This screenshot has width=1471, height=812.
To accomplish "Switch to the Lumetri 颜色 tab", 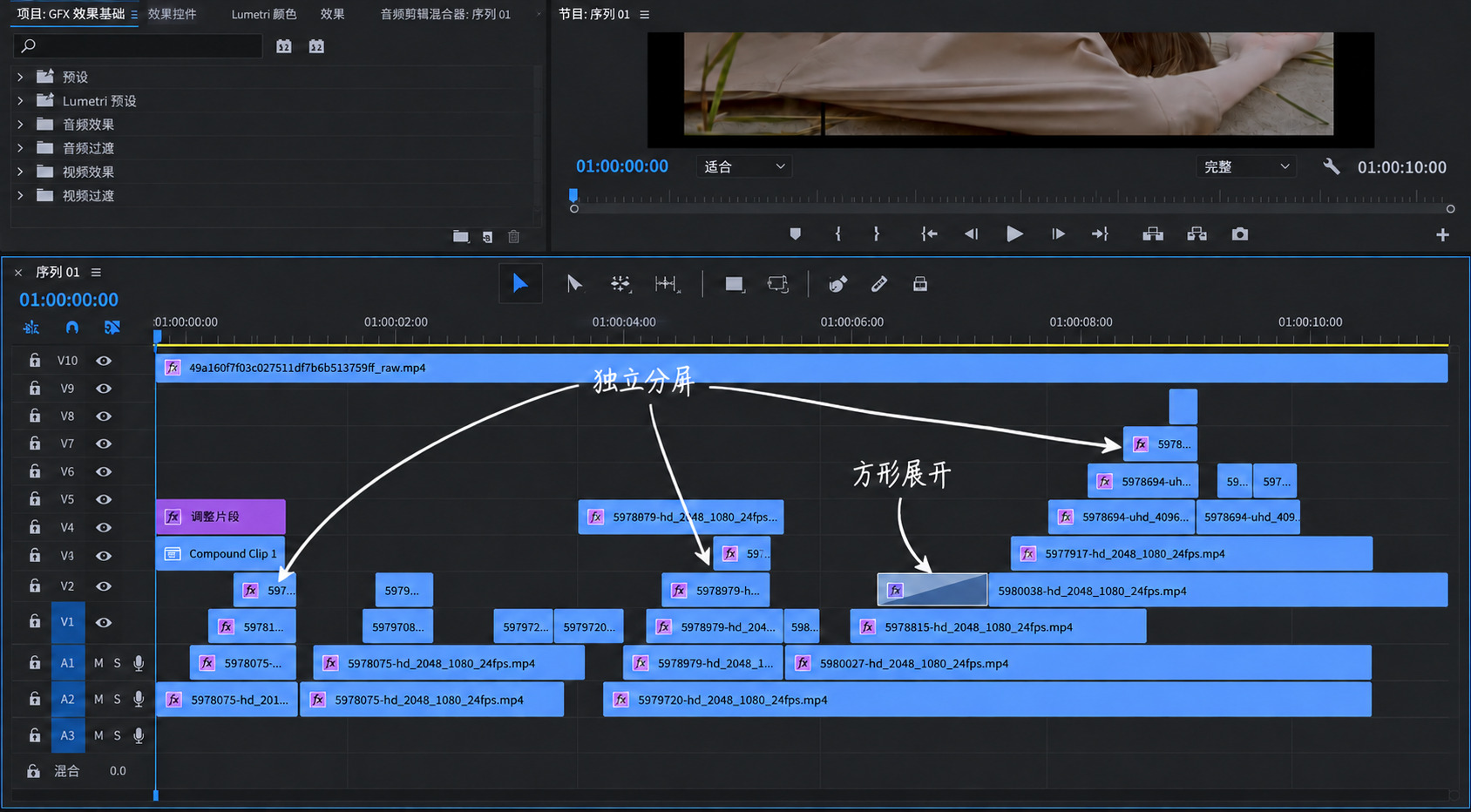I will (x=264, y=14).
